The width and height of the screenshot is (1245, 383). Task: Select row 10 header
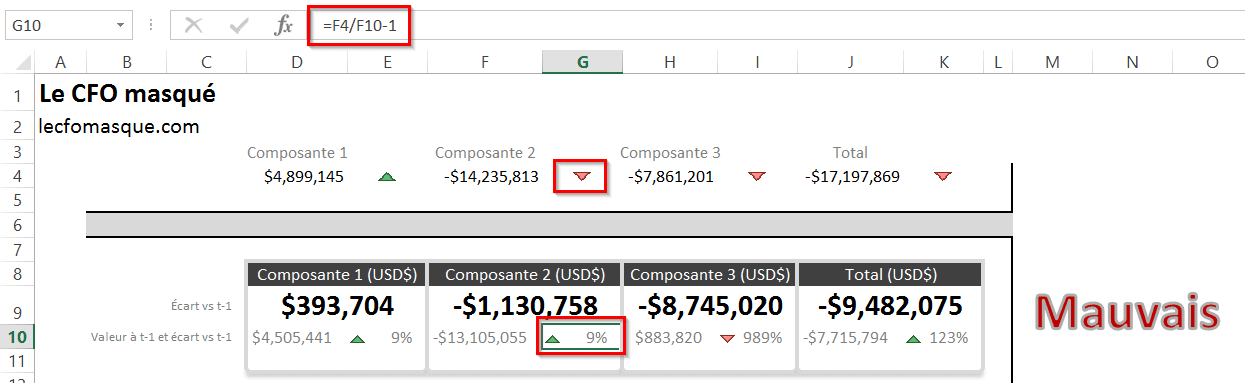coord(17,337)
